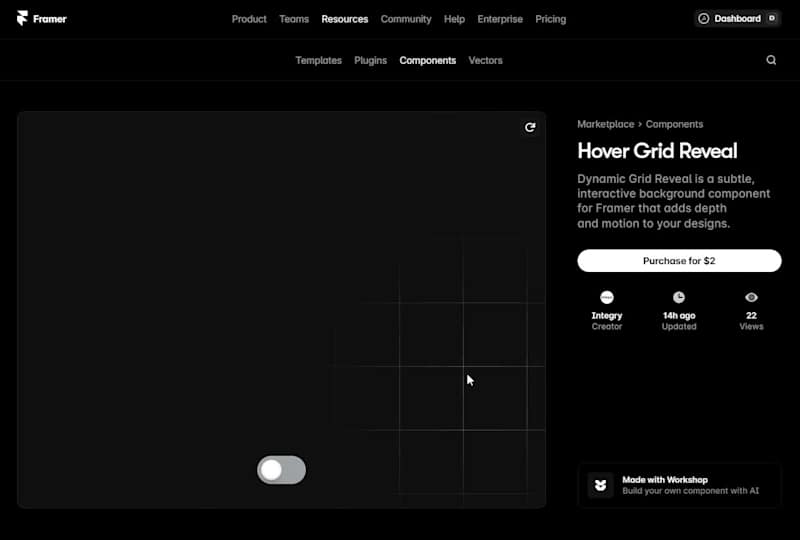Image resolution: width=800 pixels, height=540 pixels.
Task: Follow the Marketplace breadcrumb link
Action: pos(606,124)
